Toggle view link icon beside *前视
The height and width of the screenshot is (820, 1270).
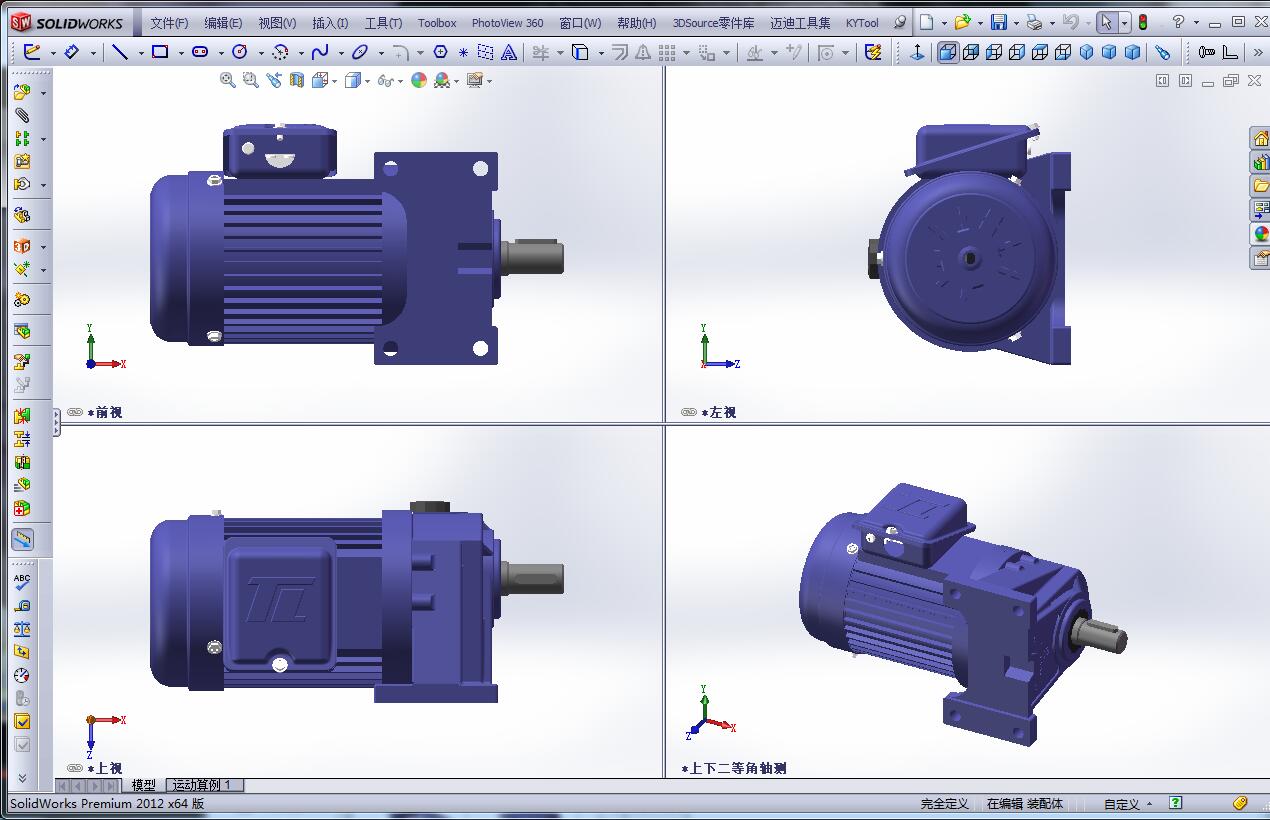(x=75, y=412)
